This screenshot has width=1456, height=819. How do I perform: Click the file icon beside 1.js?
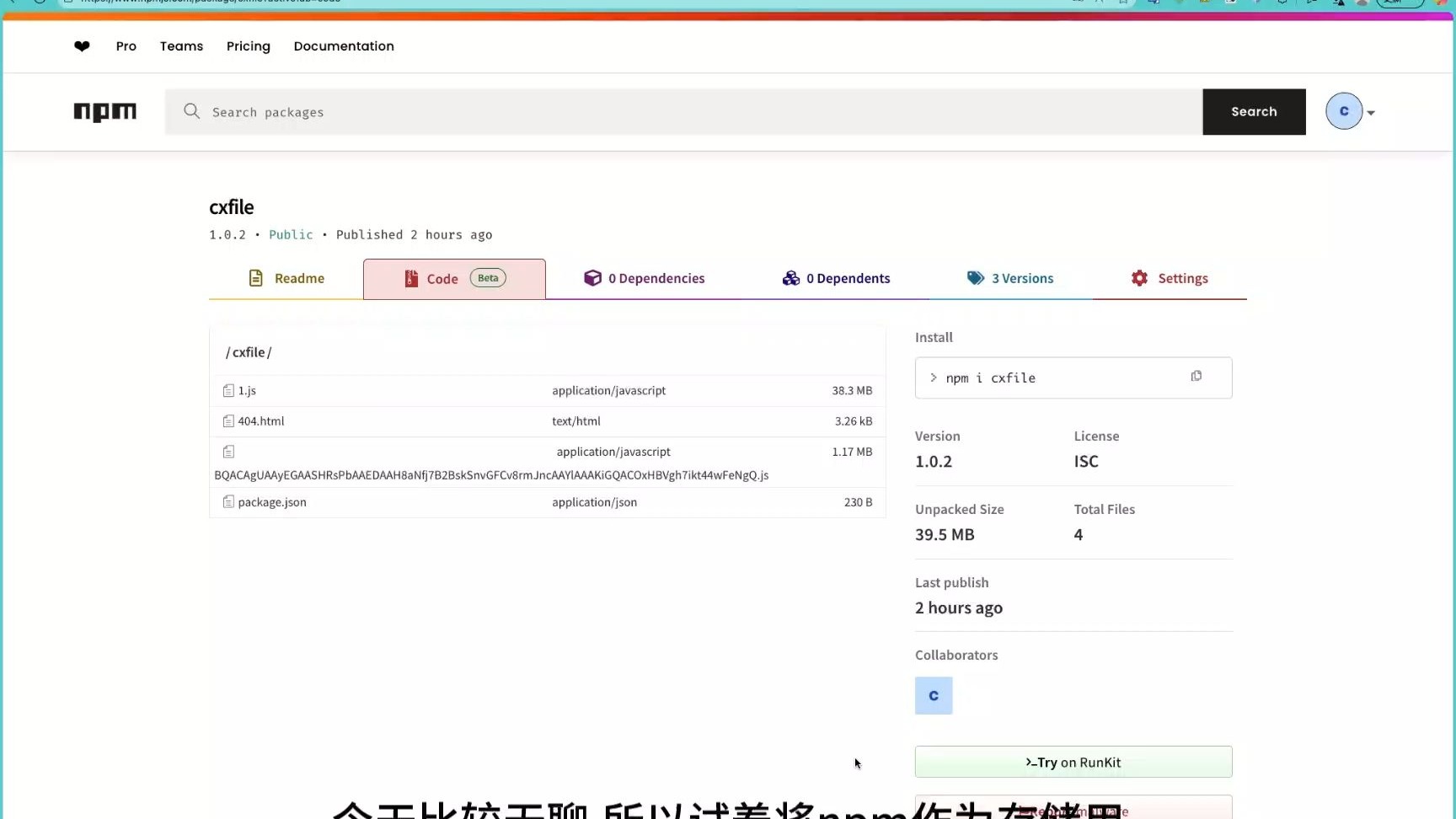click(x=228, y=391)
